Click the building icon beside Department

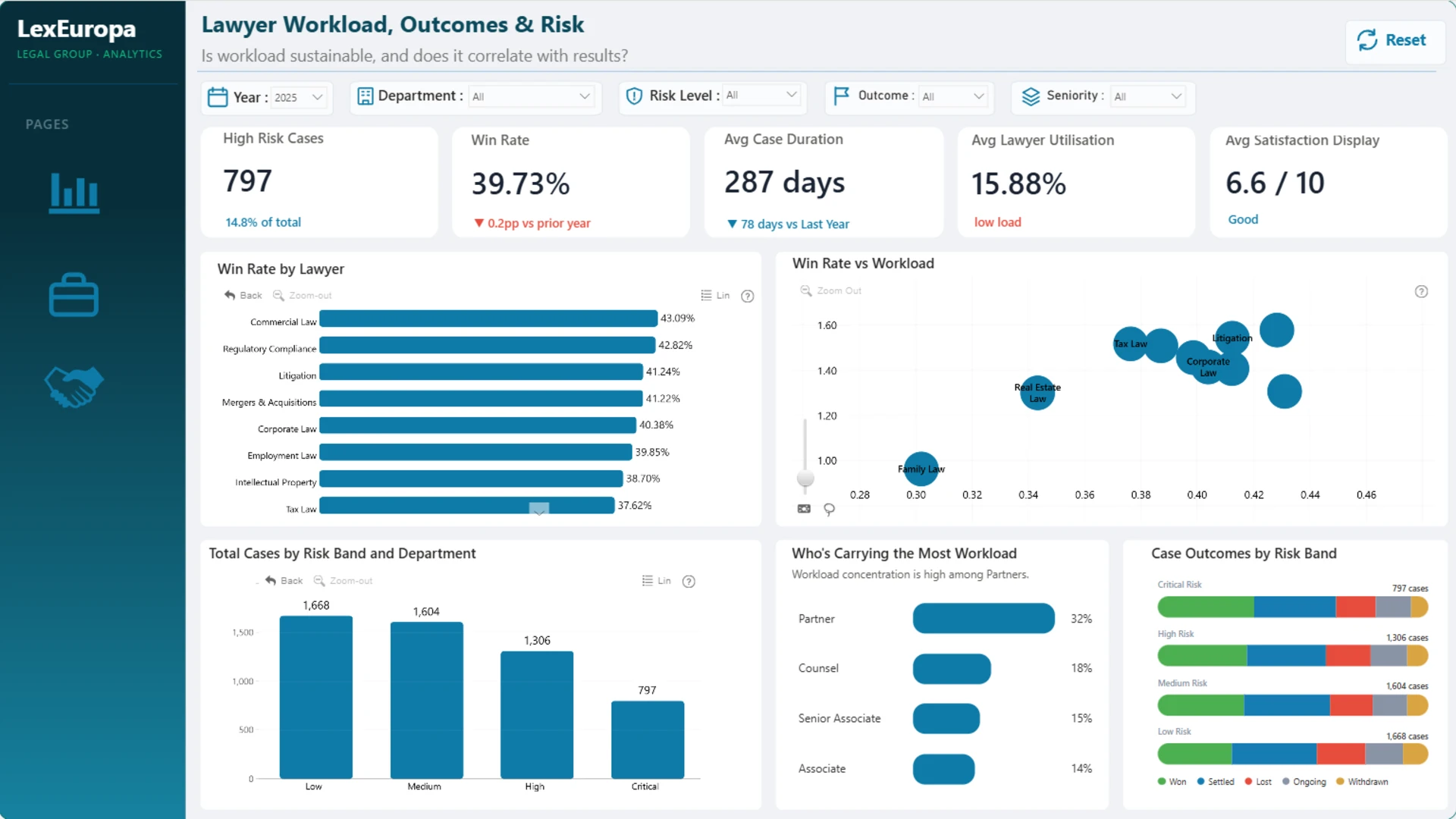tap(366, 96)
